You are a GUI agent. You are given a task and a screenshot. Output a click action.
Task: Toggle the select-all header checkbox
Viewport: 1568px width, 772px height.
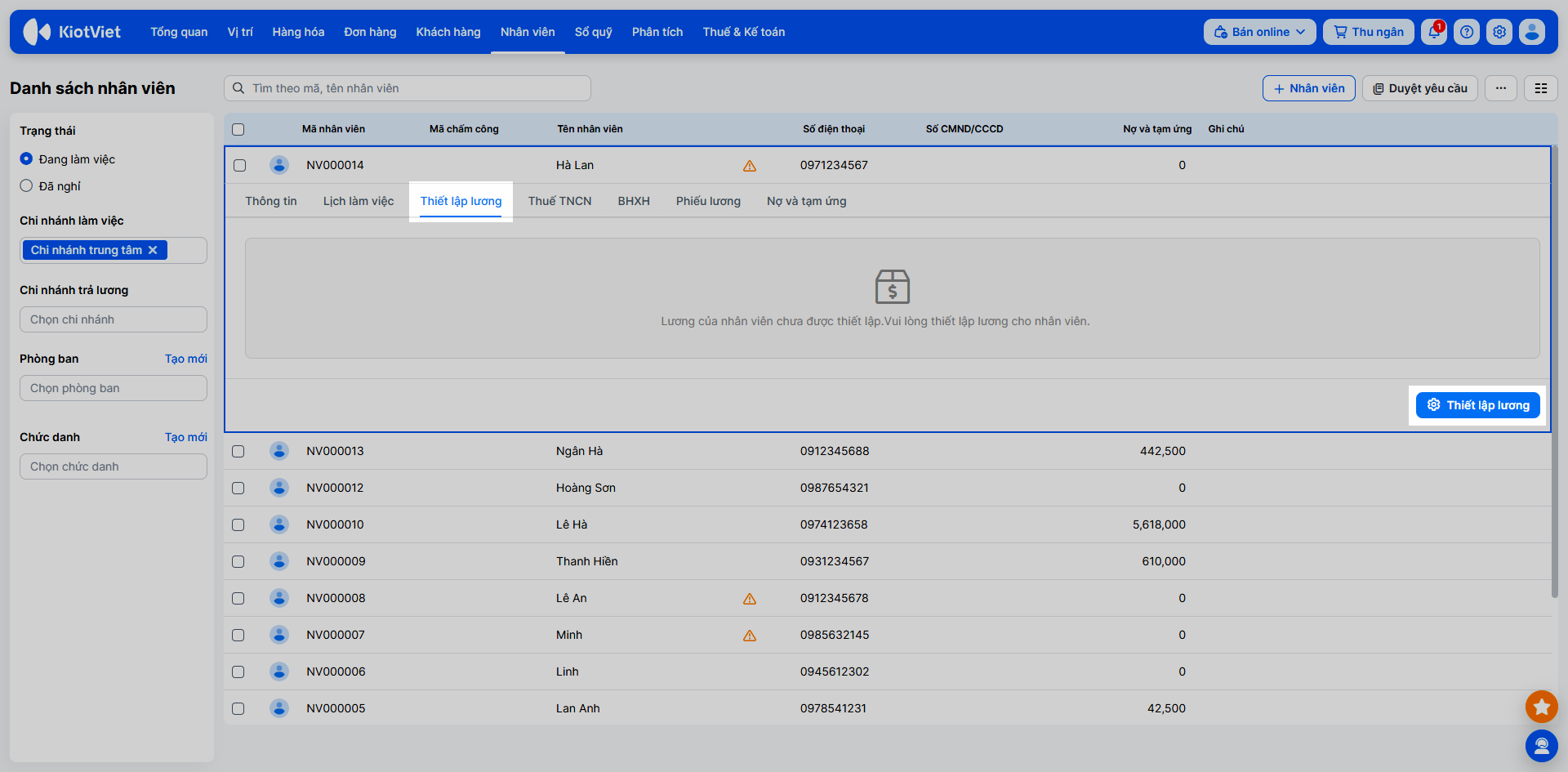238,129
